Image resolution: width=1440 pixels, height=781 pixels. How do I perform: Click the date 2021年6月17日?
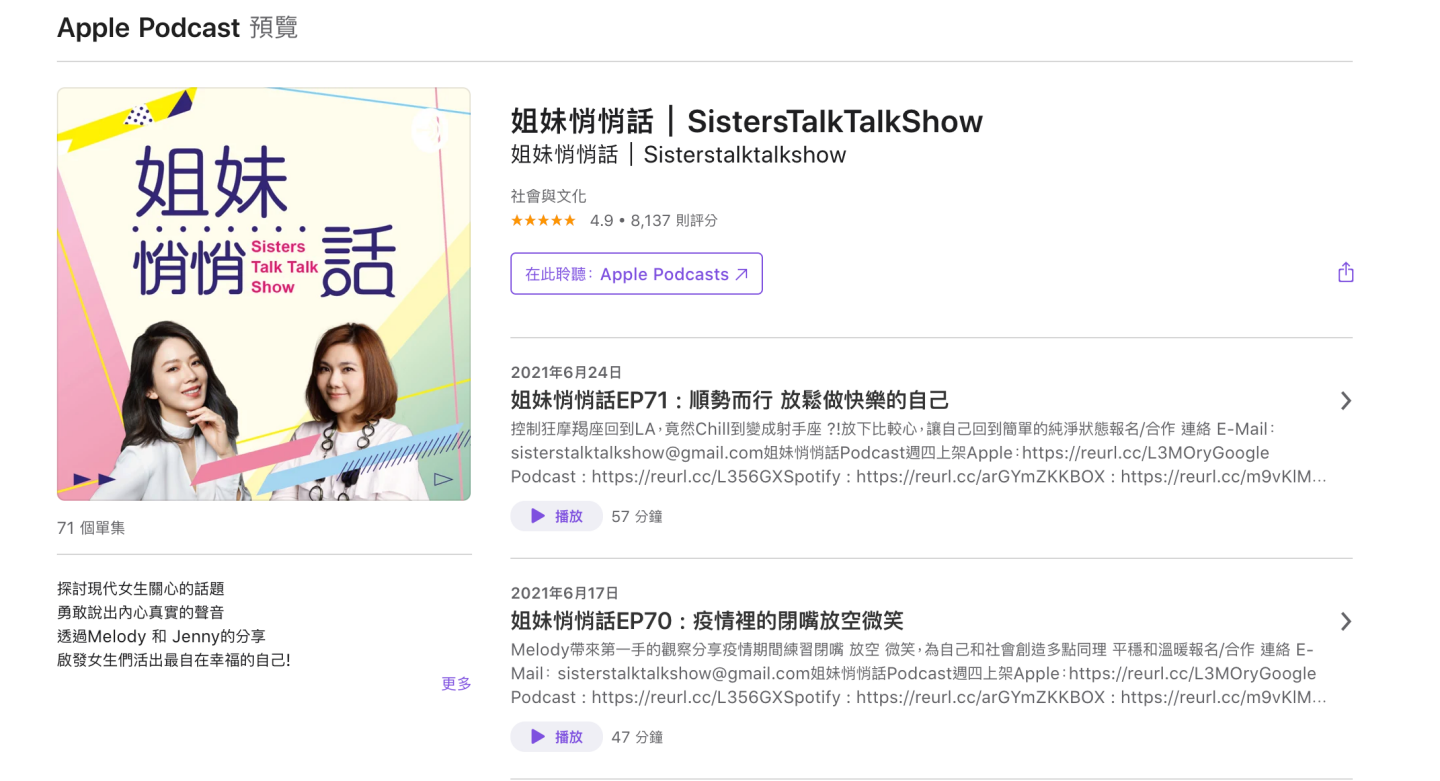click(x=565, y=593)
